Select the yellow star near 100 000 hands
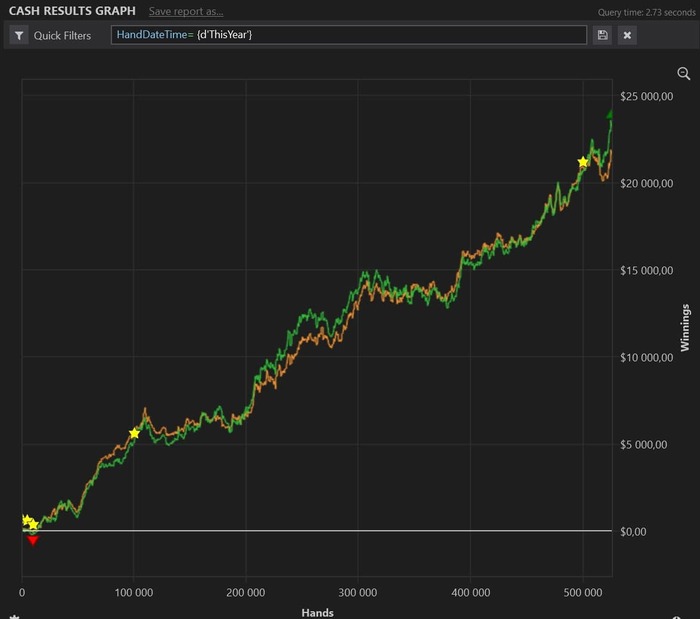 [x=135, y=433]
